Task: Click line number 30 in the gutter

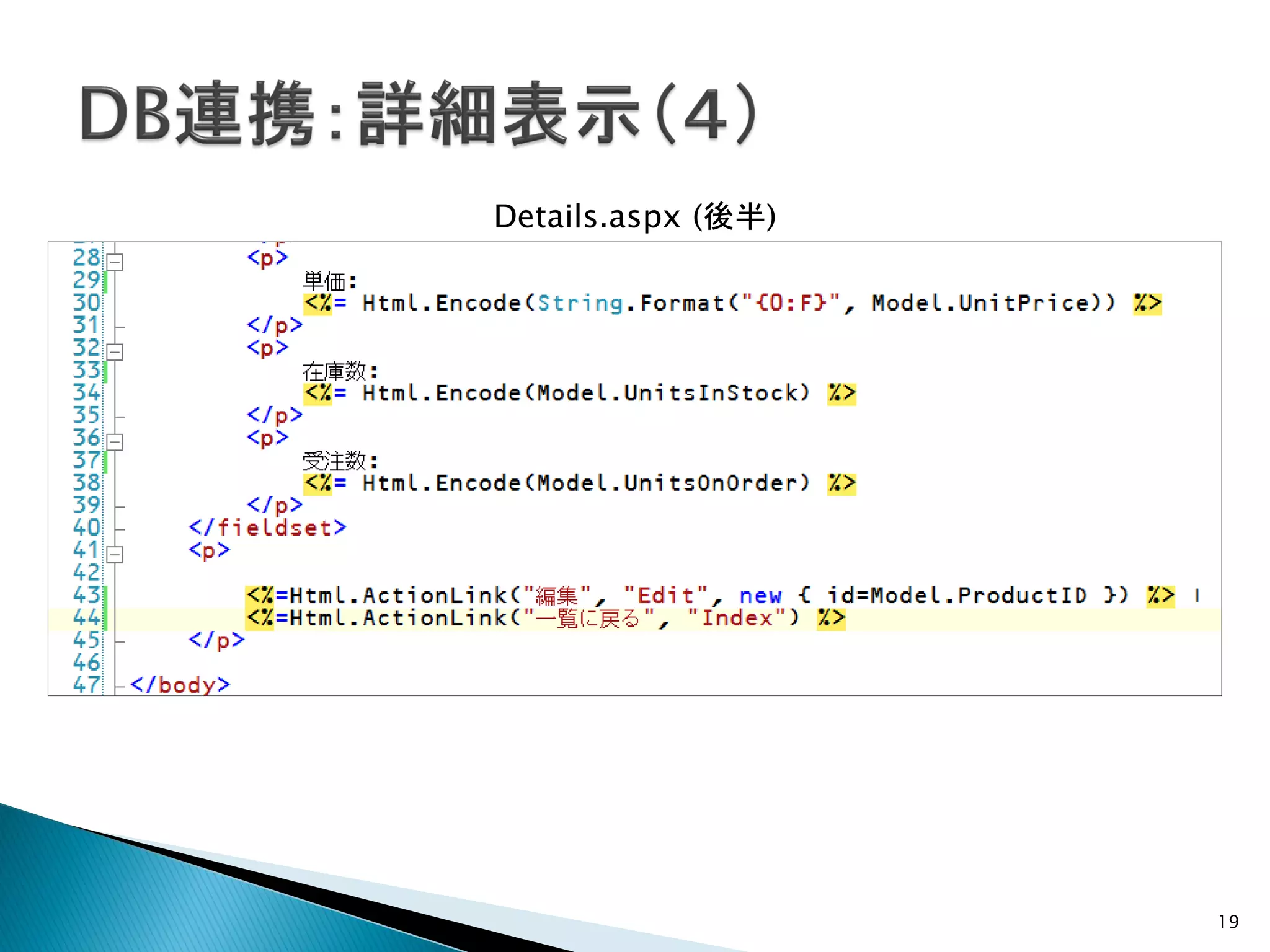Action: [86, 302]
